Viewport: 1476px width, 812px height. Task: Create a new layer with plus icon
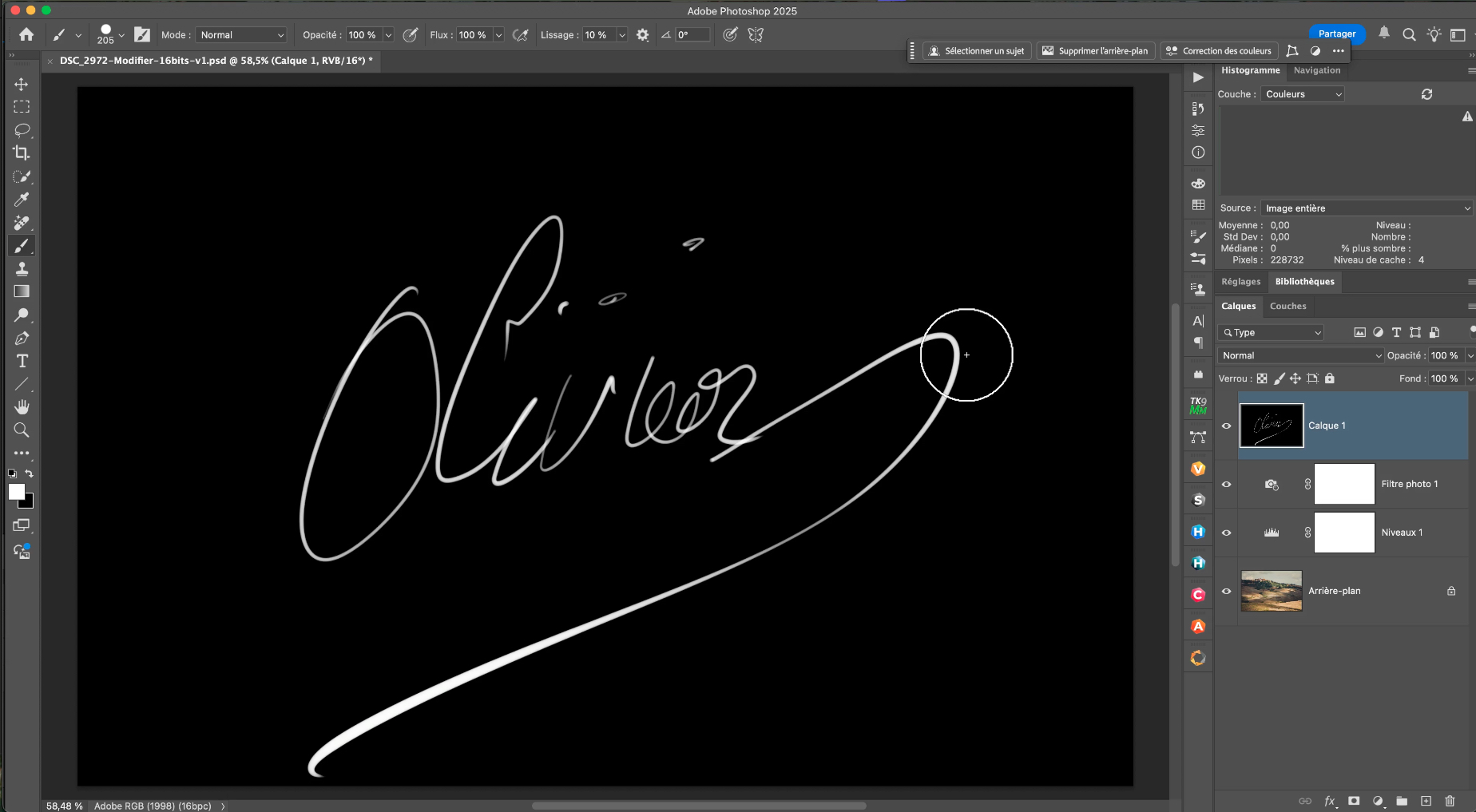click(x=1426, y=801)
